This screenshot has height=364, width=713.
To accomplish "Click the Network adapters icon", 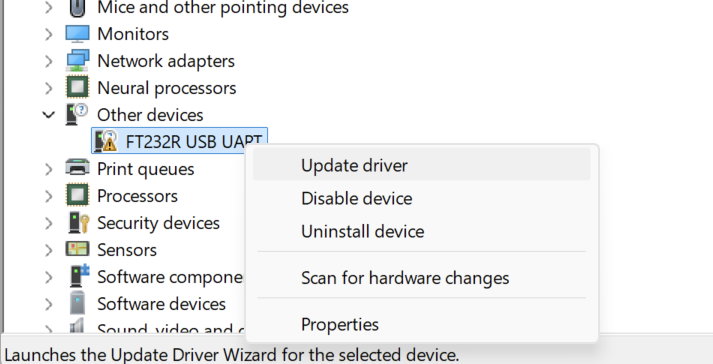I will point(77,61).
